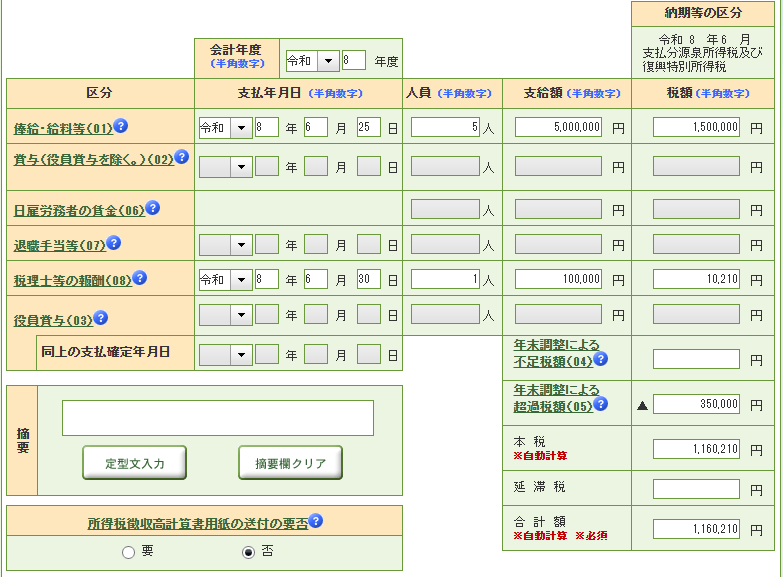Click the 会計年度 year field
Image resolution: width=783 pixels, height=577 pixels.
click(x=354, y=60)
